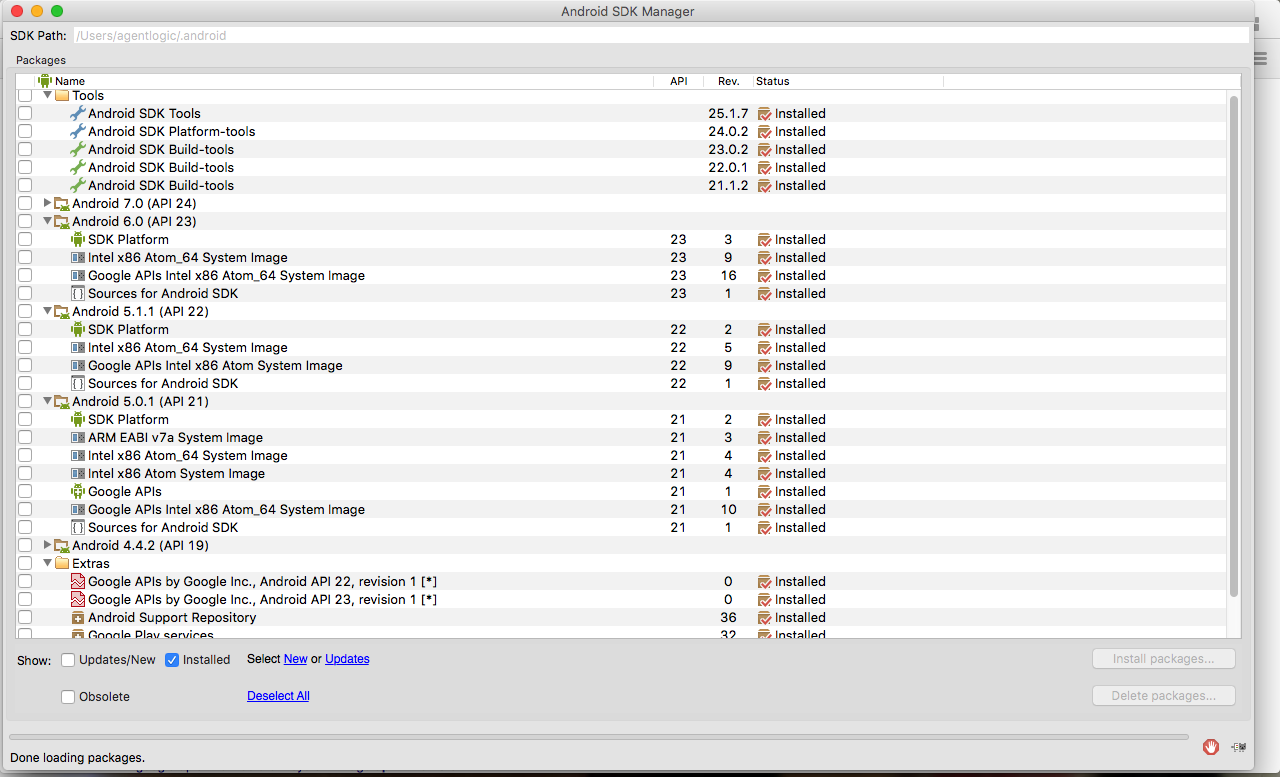1280x777 pixels.
Task: Click the Tools folder icon
Action: click(62, 96)
